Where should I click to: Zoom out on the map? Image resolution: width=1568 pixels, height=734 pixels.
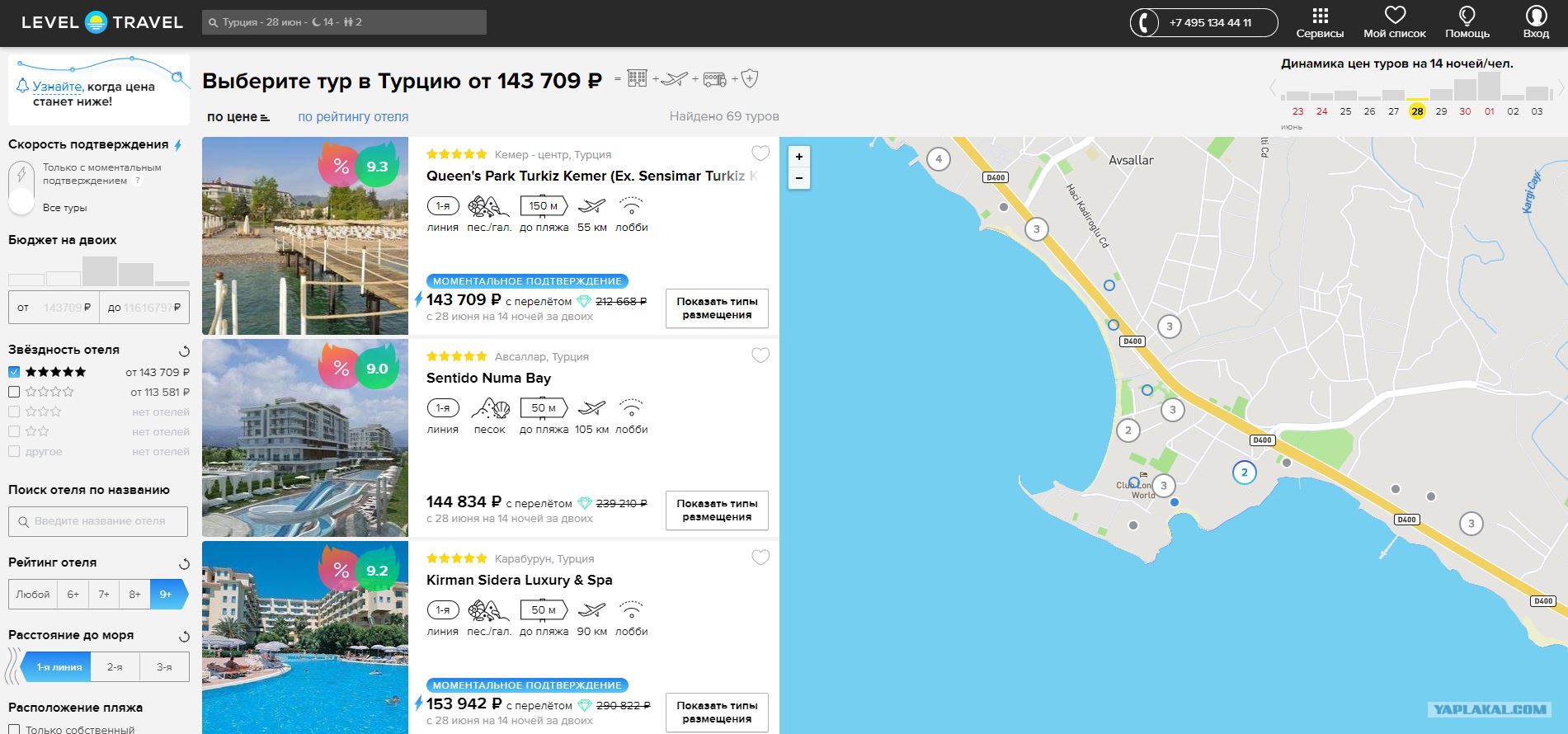point(798,178)
